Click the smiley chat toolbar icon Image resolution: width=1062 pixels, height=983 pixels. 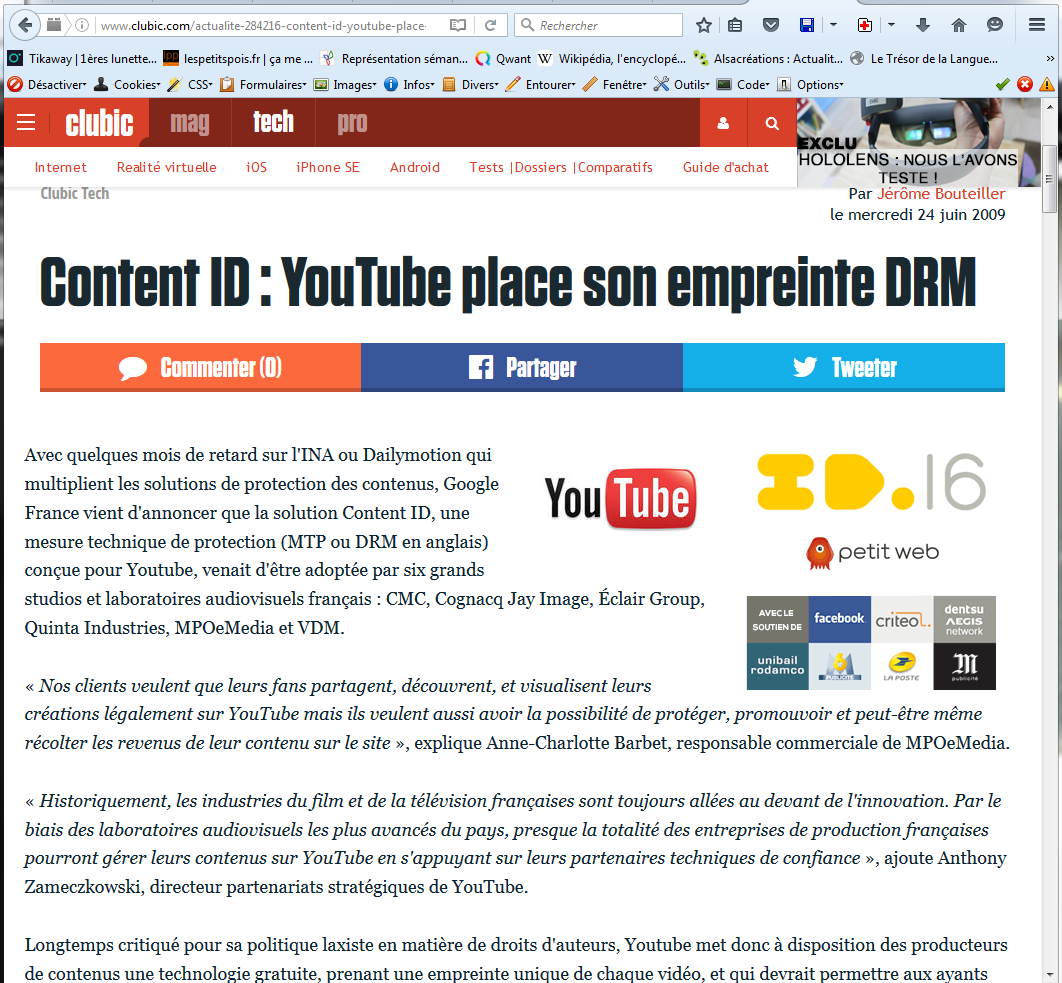click(x=994, y=26)
